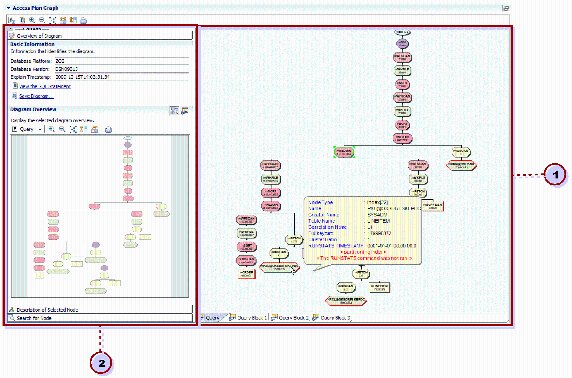Image resolution: width=572 pixels, height=378 pixels.
Task: Click the diagram overview thumbnail
Action: [100, 216]
